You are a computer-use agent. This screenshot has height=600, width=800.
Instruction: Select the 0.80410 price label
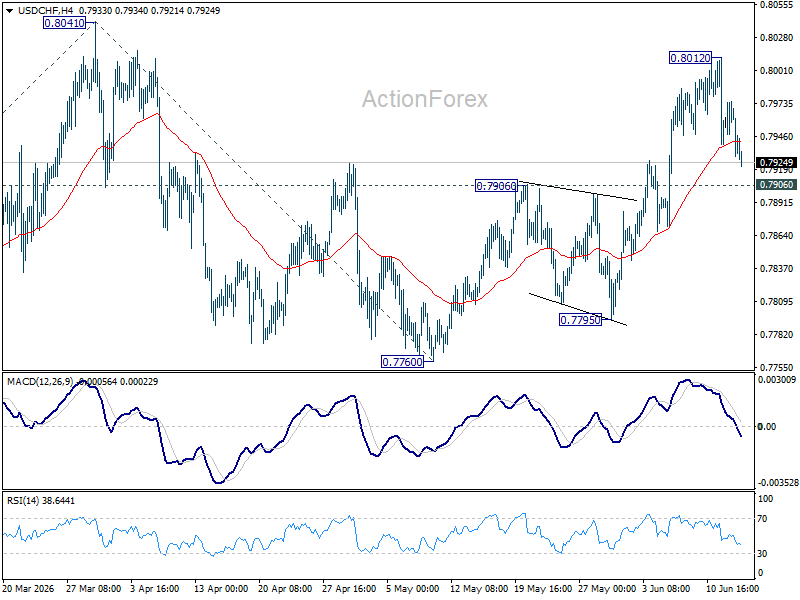coord(64,23)
